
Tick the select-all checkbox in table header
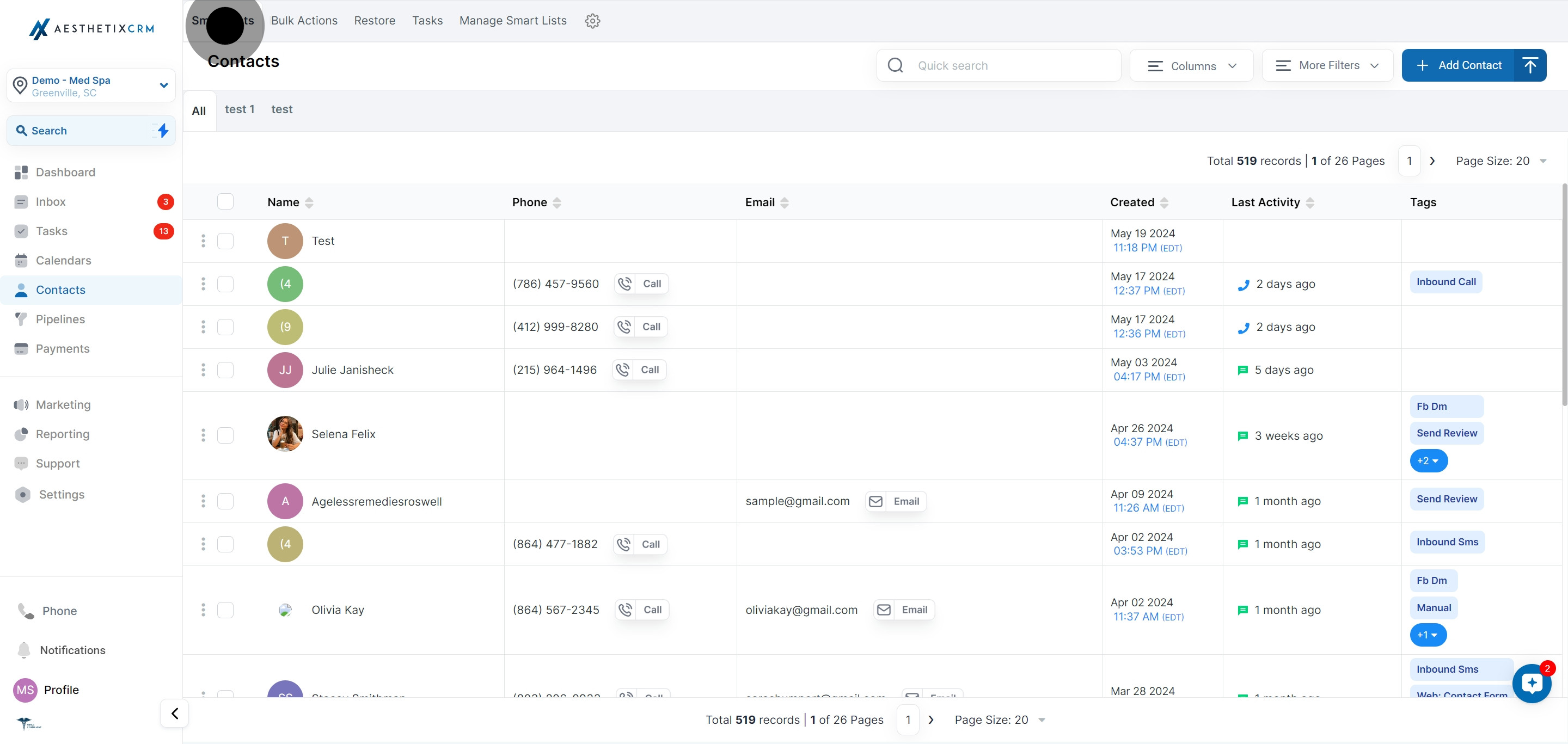coord(225,202)
